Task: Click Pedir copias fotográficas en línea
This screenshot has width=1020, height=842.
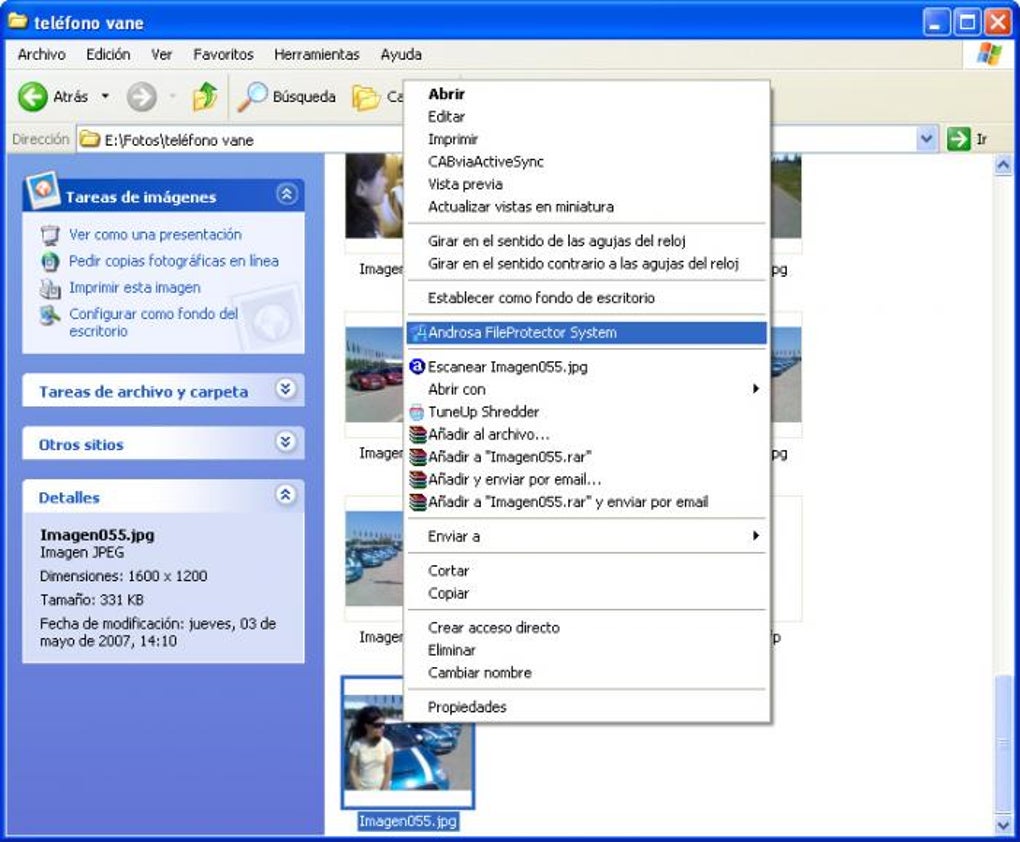Action: (174, 261)
